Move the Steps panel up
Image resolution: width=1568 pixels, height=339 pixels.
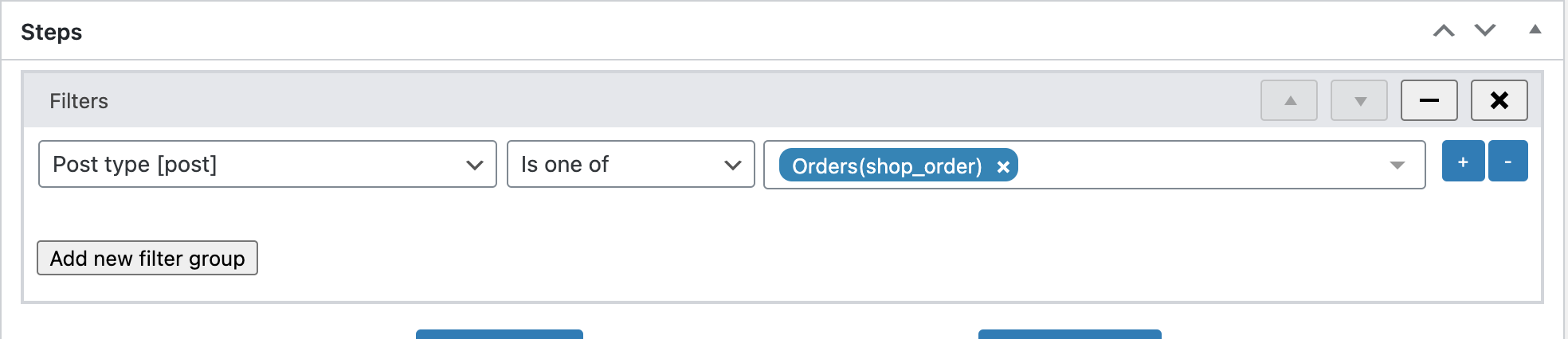(1444, 31)
